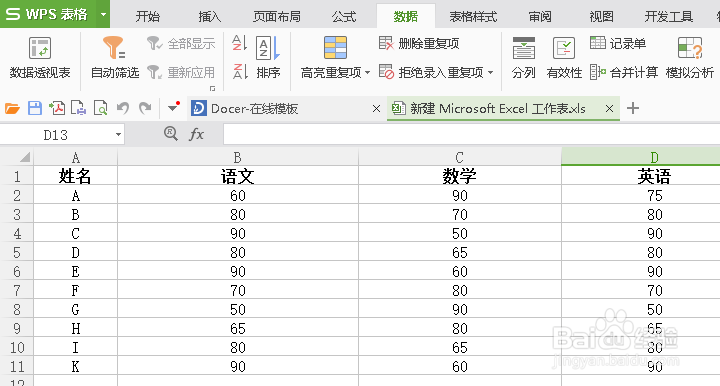Image resolution: width=720 pixels, height=386 pixels.
Task: Add a new document tab with plus
Action: pos(633,108)
